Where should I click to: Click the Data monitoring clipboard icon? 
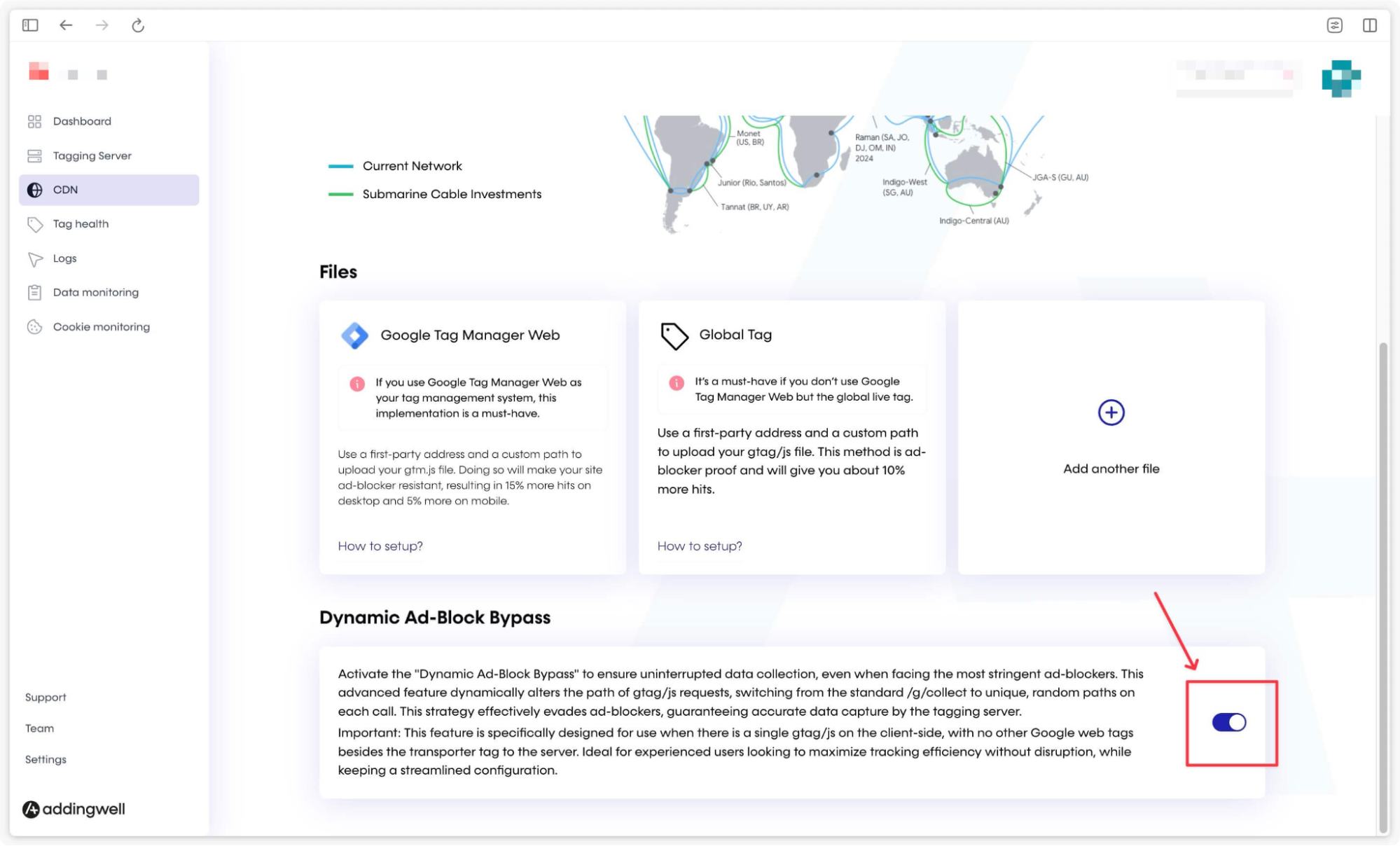pos(34,292)
